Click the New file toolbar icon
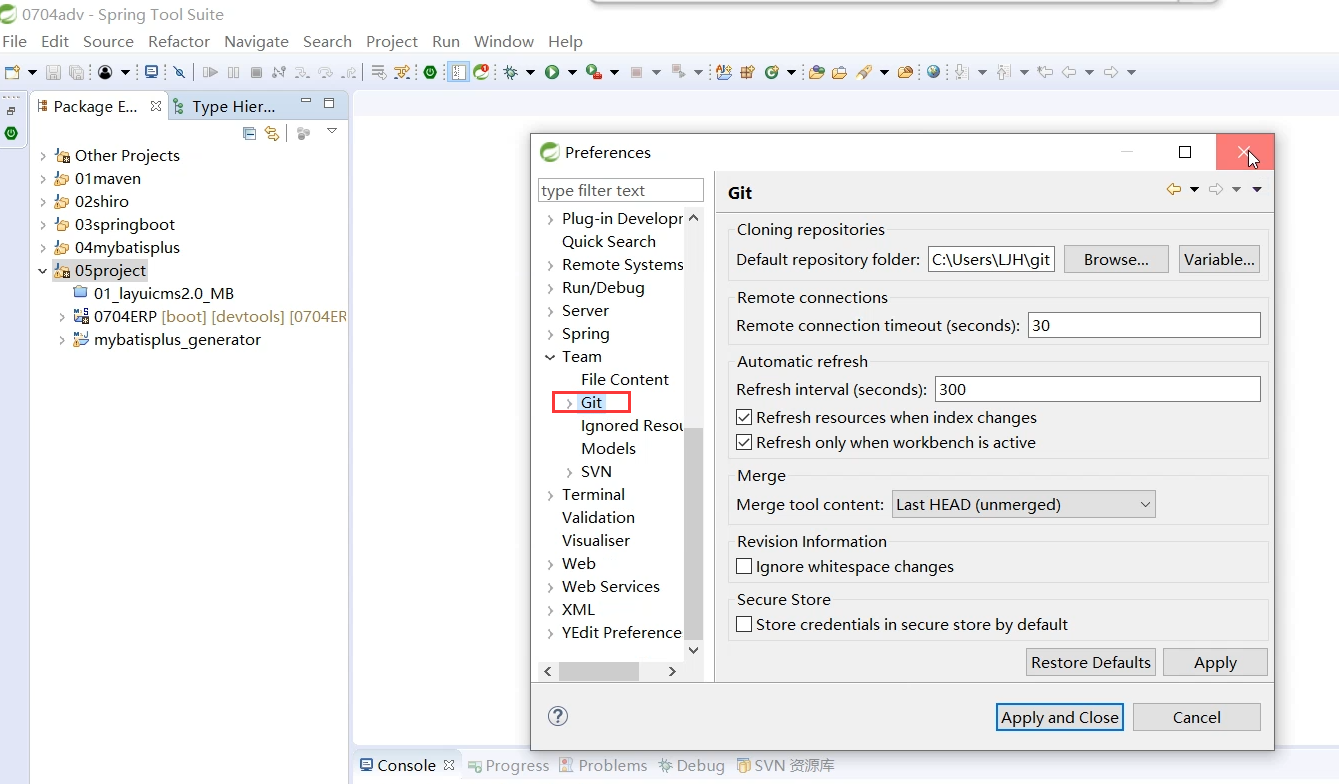Screen dimensions: 1339x784 tap(12, 72)
